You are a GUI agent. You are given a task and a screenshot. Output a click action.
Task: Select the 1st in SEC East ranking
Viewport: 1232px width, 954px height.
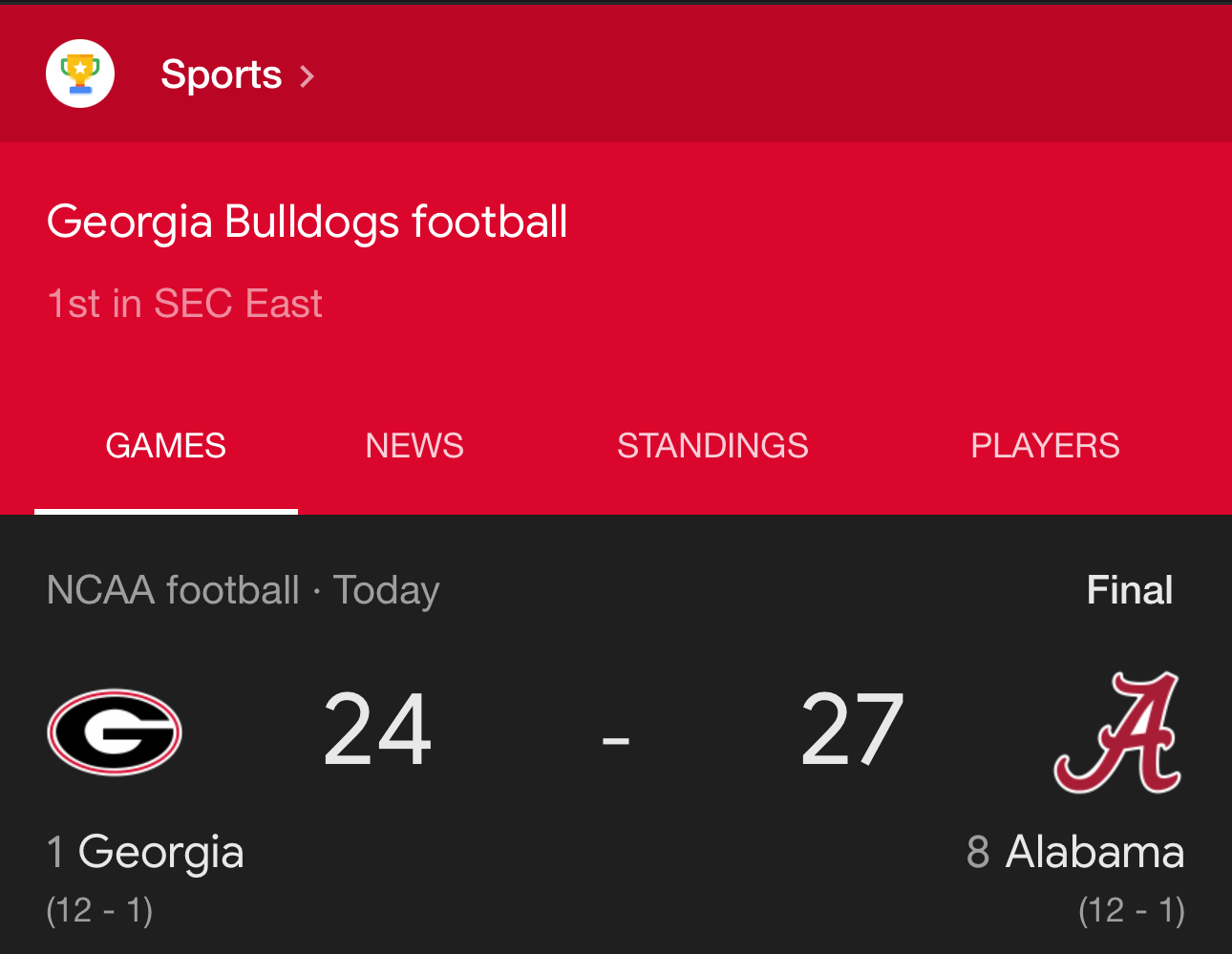coord(184,304)
